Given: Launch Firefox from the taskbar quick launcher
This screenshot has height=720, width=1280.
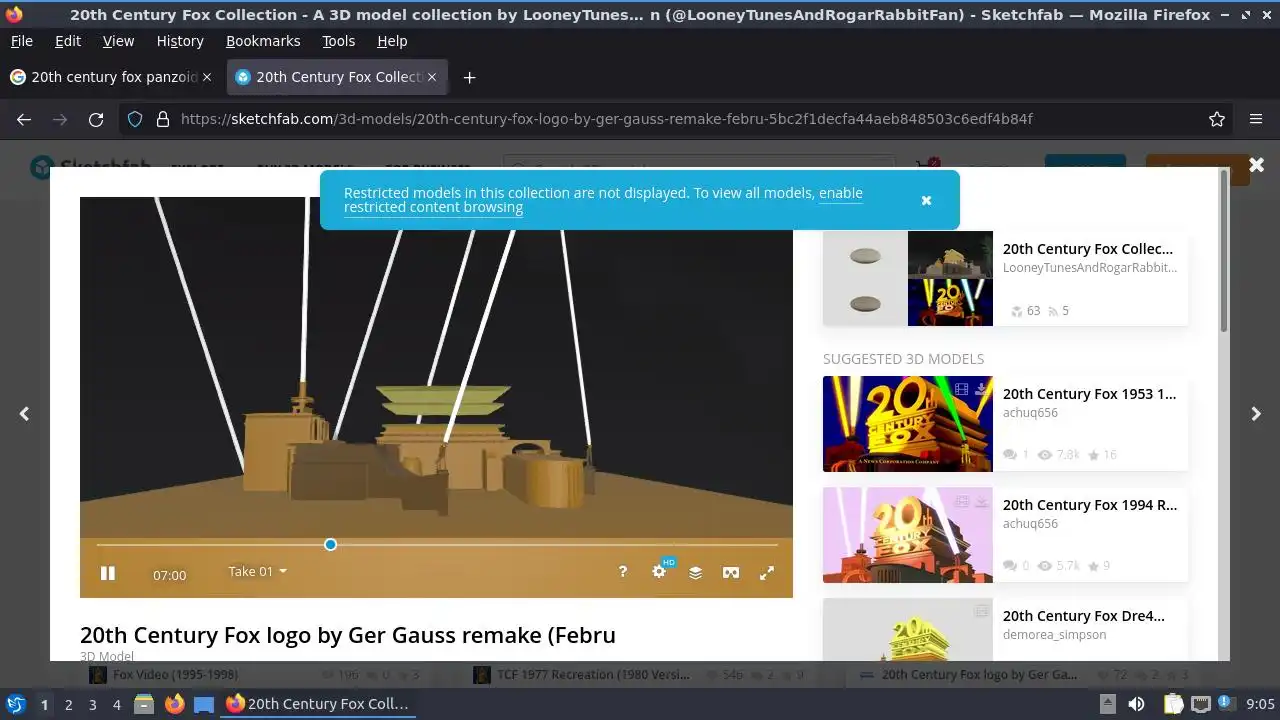Looking at the screenshot, I should [174, 704].
